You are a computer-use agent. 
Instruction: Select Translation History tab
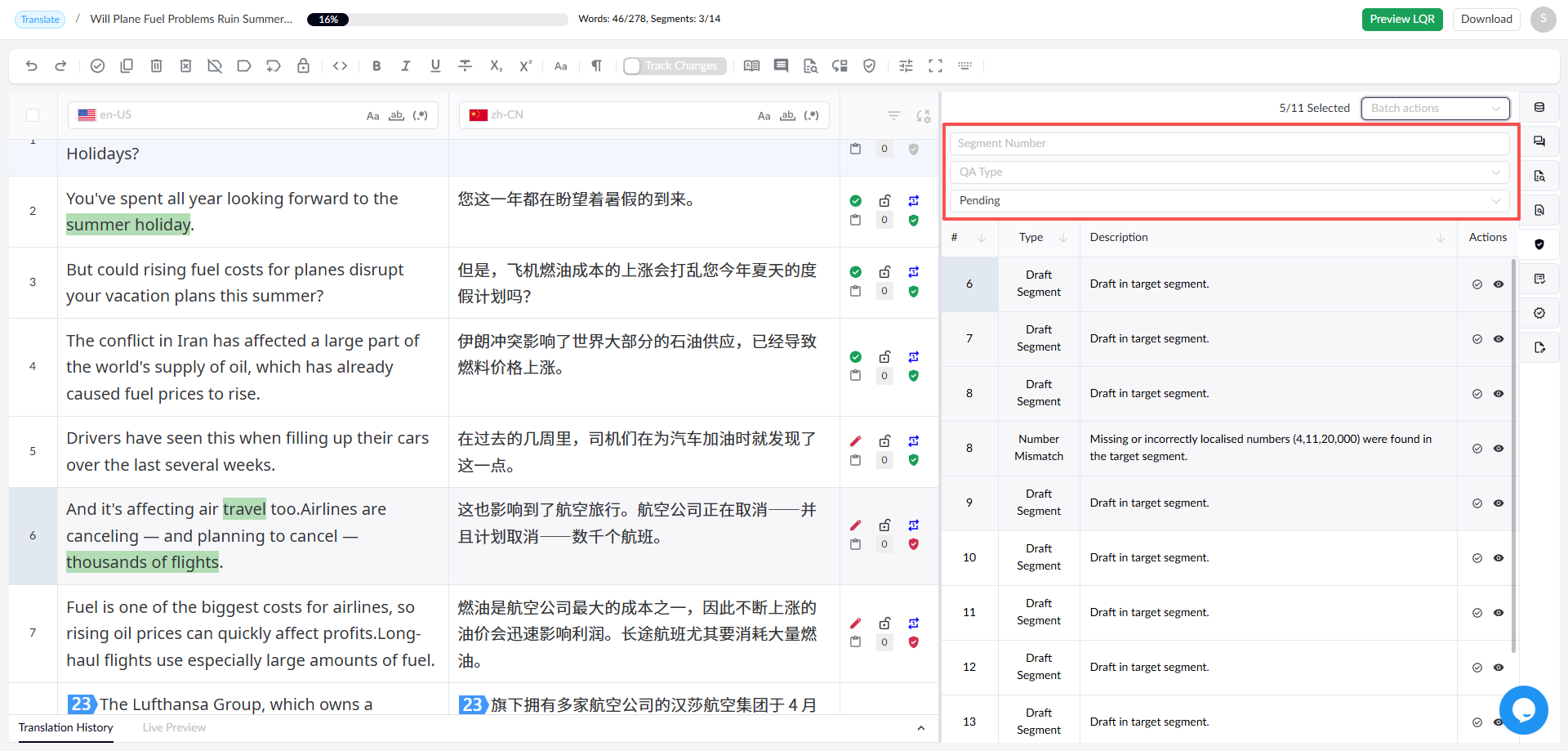pos(66,728)
